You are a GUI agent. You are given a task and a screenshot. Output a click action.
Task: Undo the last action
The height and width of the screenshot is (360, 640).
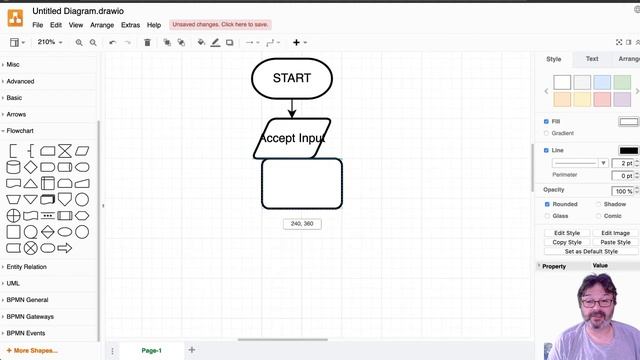pyautogui.click(x=113, y=42)
